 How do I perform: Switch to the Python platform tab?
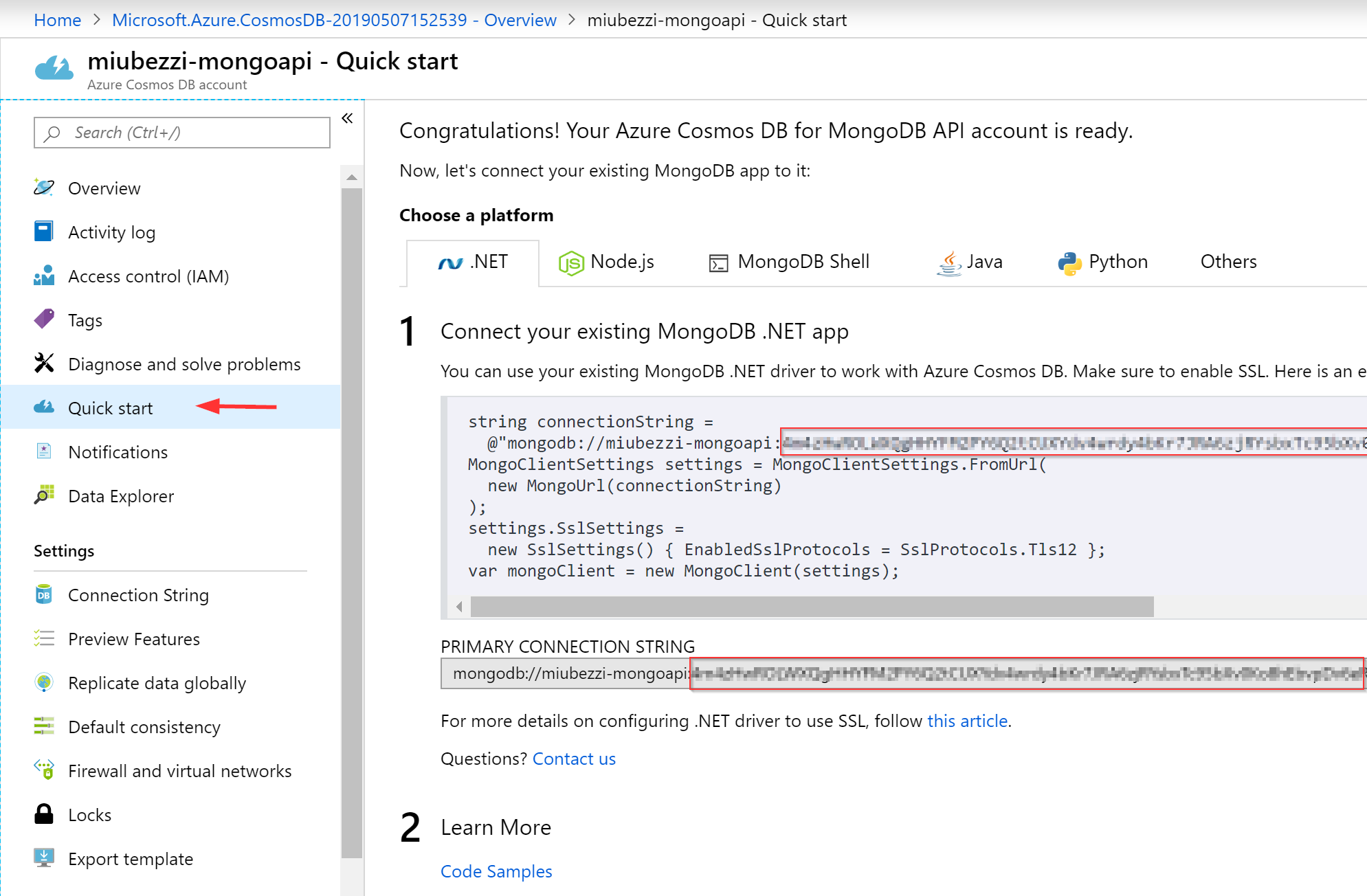(1102, 262)
